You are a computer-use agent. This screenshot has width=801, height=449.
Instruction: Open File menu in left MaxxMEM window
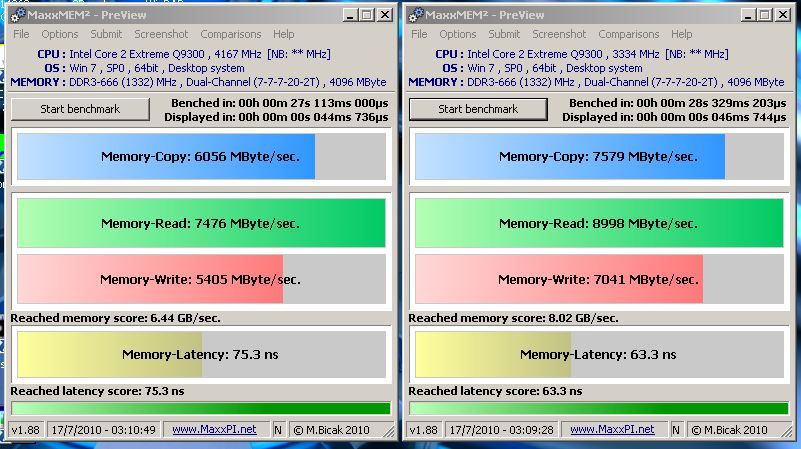pos(21,34)
